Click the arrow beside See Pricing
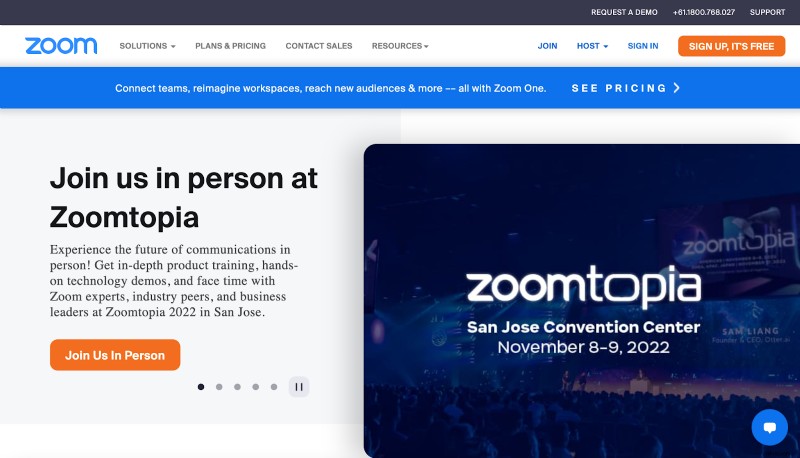Screen dimensions: 800x458 677,88
